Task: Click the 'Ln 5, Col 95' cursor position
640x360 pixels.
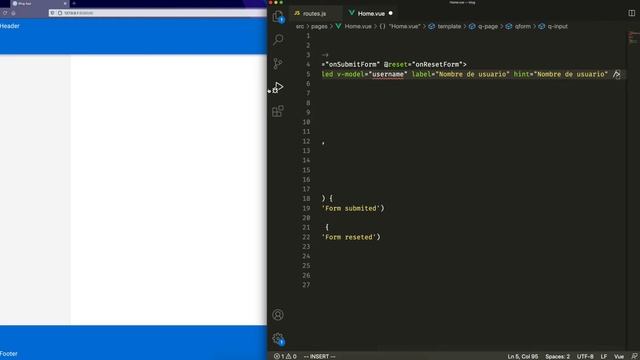Action: click(x=523, y=356)
